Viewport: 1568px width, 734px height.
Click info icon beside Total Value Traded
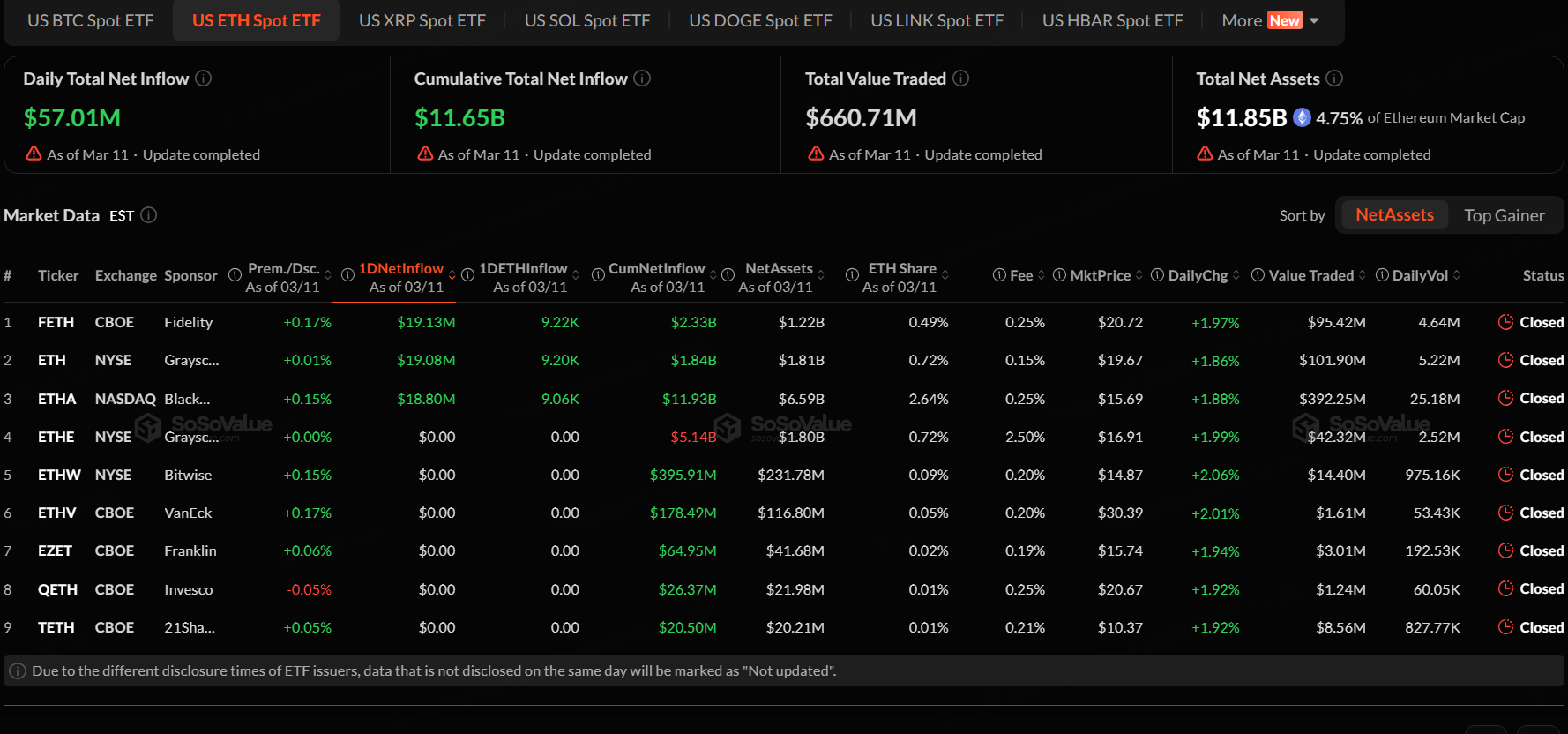tap(961, 79)
